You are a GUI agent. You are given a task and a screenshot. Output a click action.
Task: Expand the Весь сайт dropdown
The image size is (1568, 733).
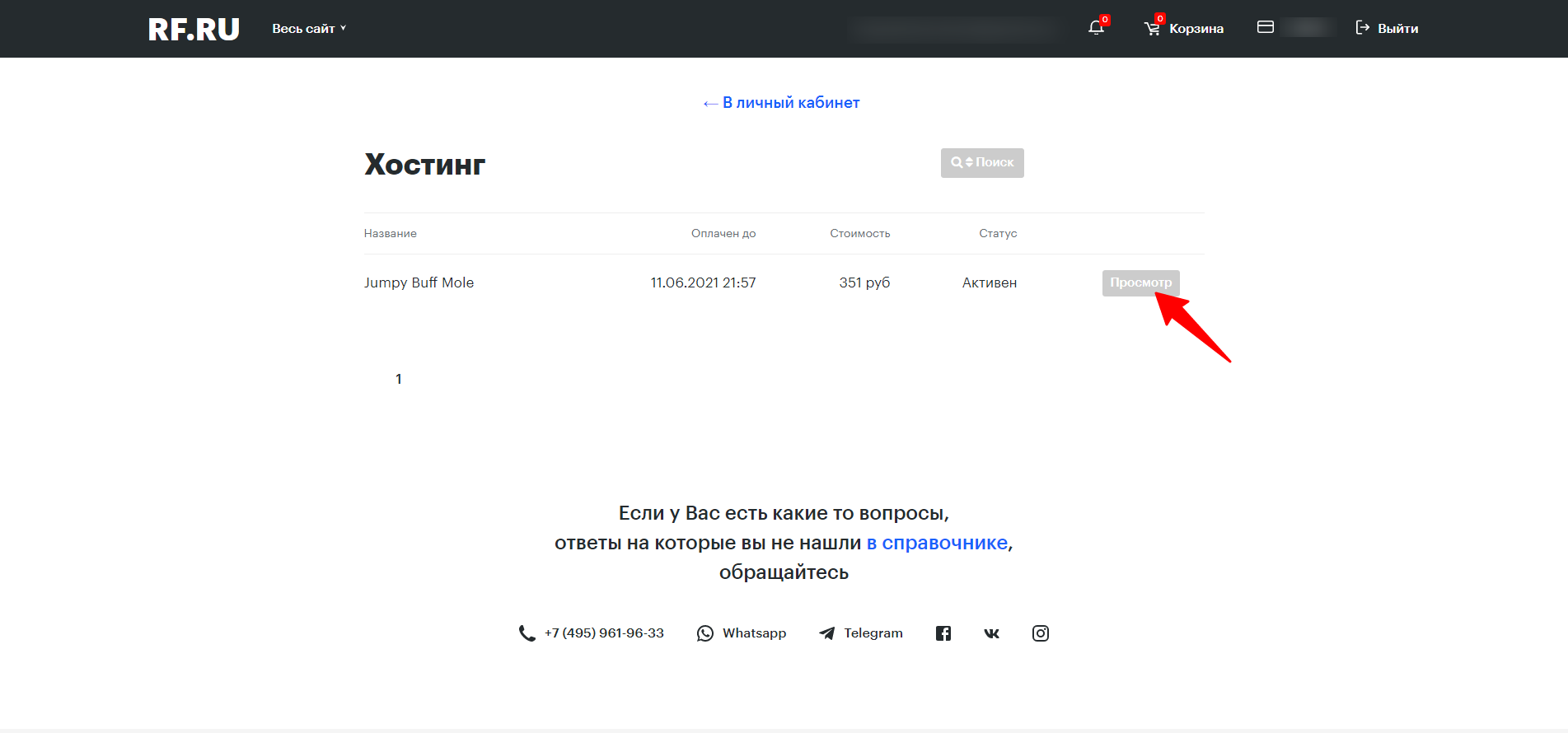point(309,29)
